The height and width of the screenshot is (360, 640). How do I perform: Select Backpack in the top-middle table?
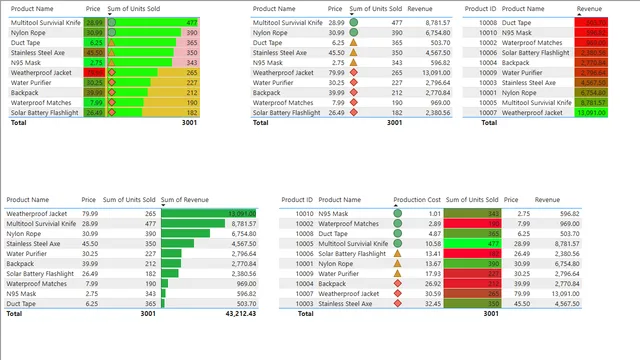coord(266,93)
